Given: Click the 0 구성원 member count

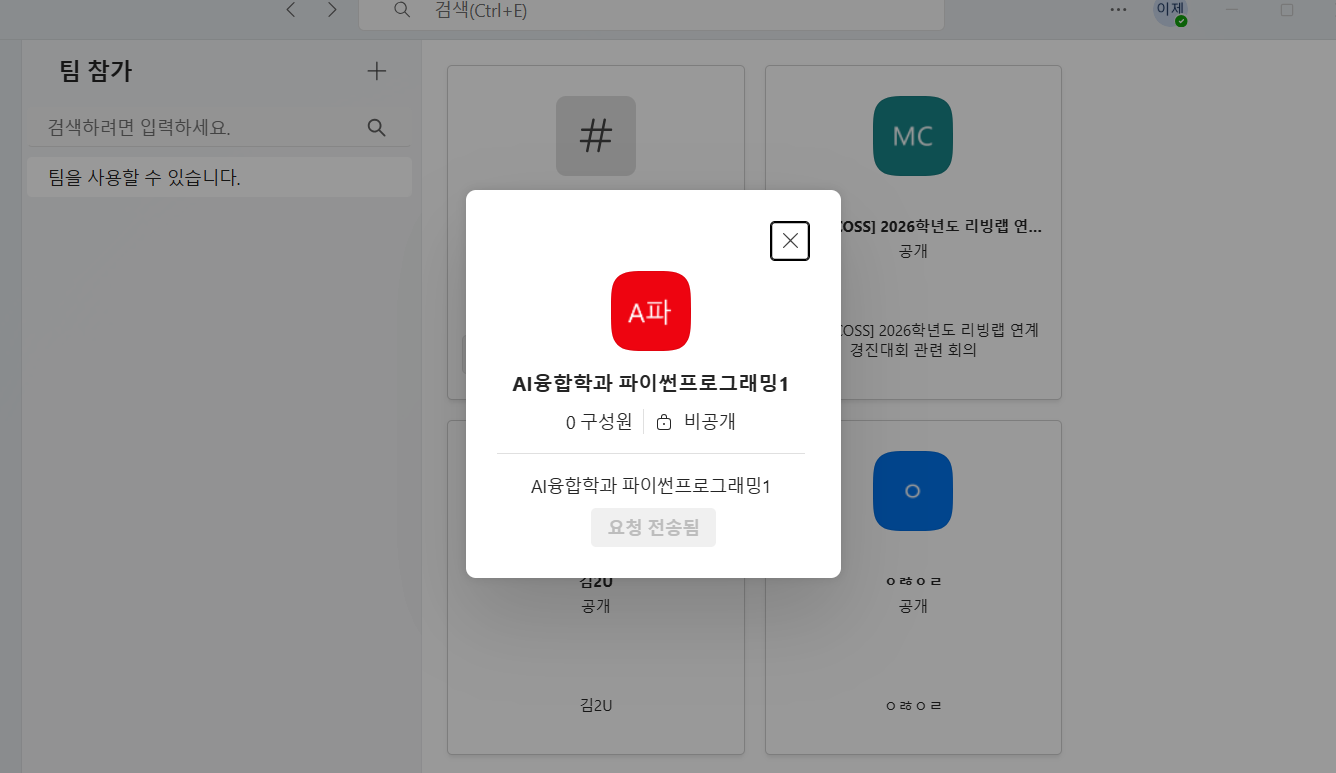Looking at the screenshot, I should [x=599, y=422].
